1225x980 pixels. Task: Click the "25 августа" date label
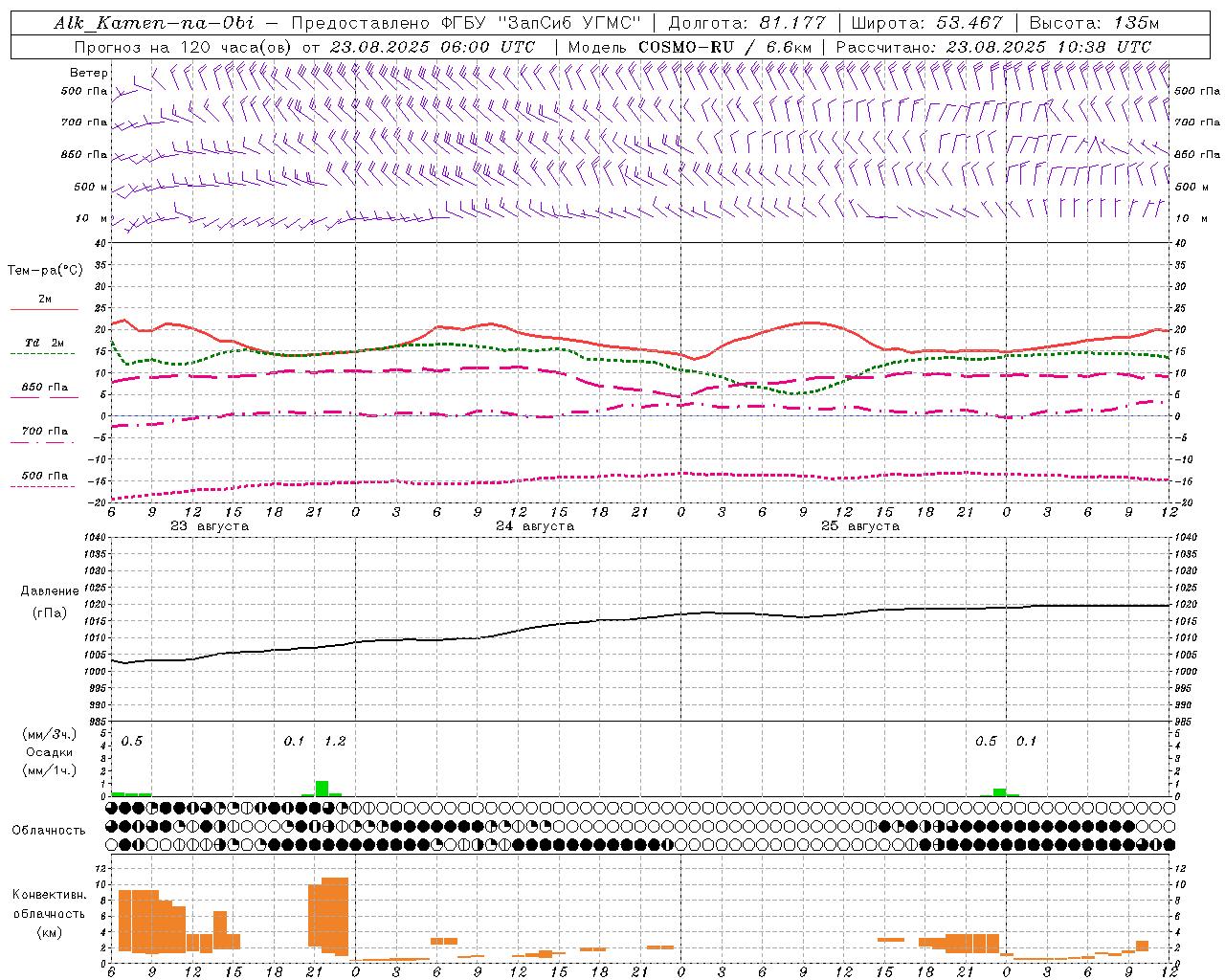tap(860, 526)
